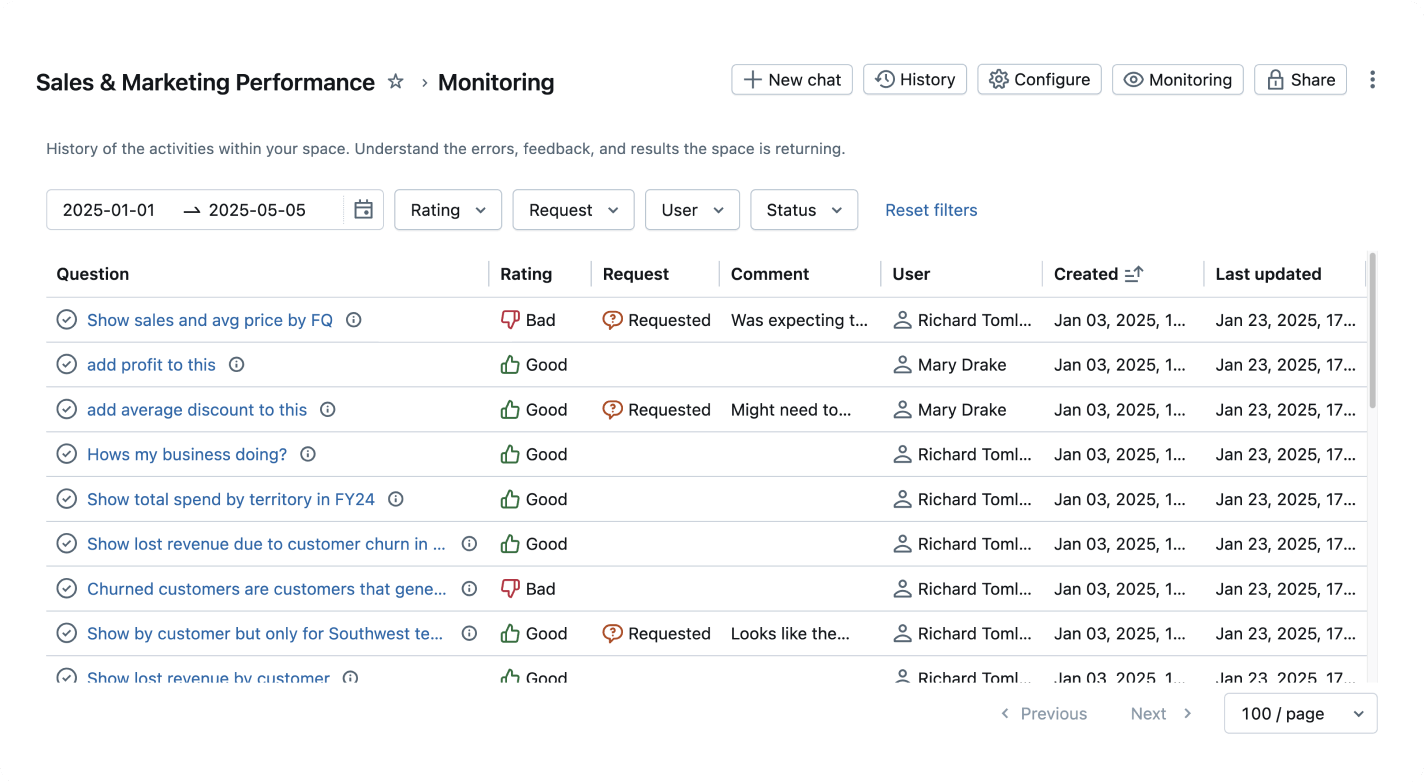The height and width of the screenshot is (783, 1424).
Task: Open the kebab more options menu
Action: click(x=1372, y=80)
